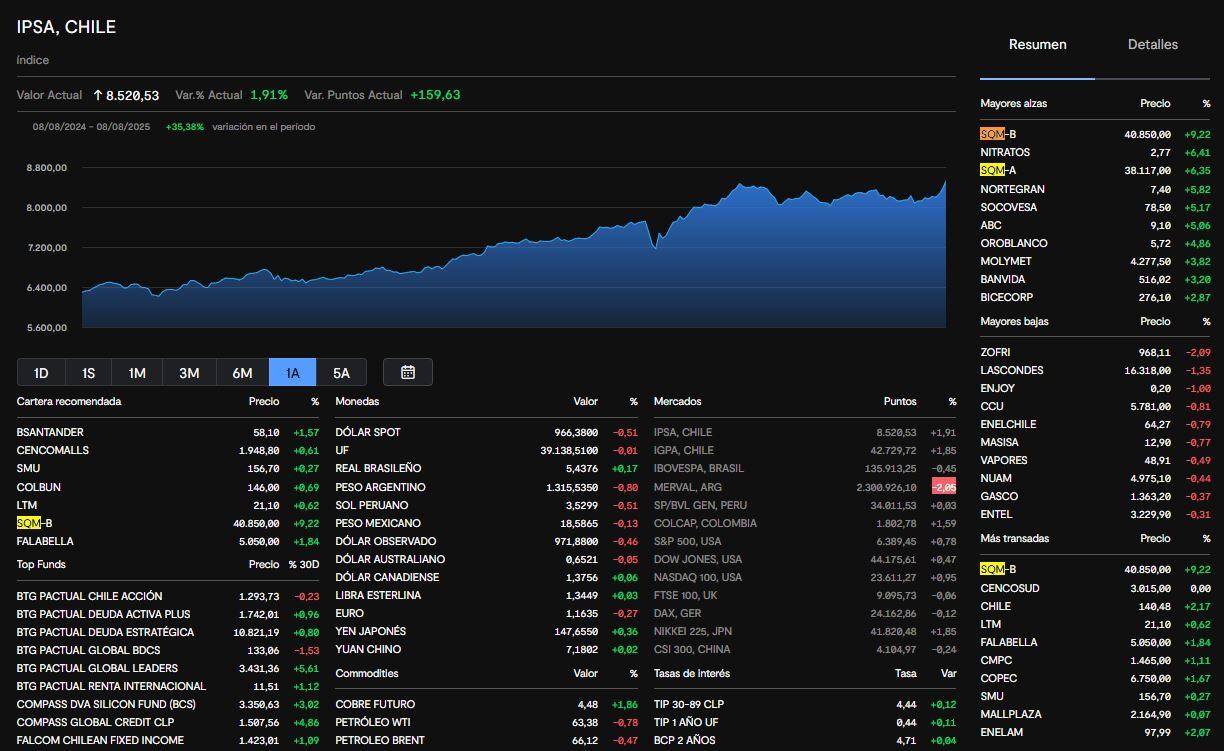Screen dimensions: 1224x751
Task: Click the MERVAL red -2,05 badge
Action: [944, 487]
